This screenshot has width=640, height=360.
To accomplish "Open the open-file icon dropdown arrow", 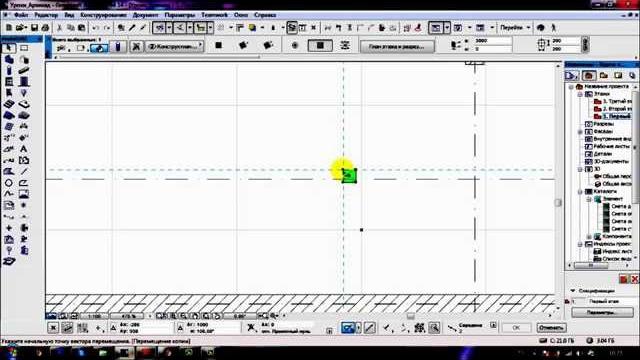I will pyautogui.click(x=27, y=28).
